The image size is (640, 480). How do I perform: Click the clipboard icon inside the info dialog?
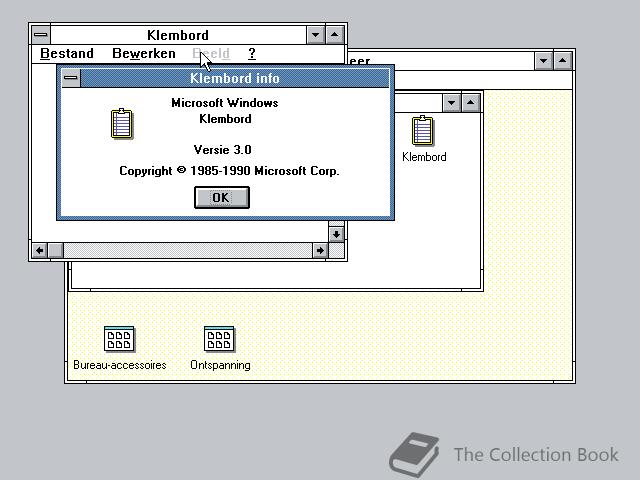122,124
